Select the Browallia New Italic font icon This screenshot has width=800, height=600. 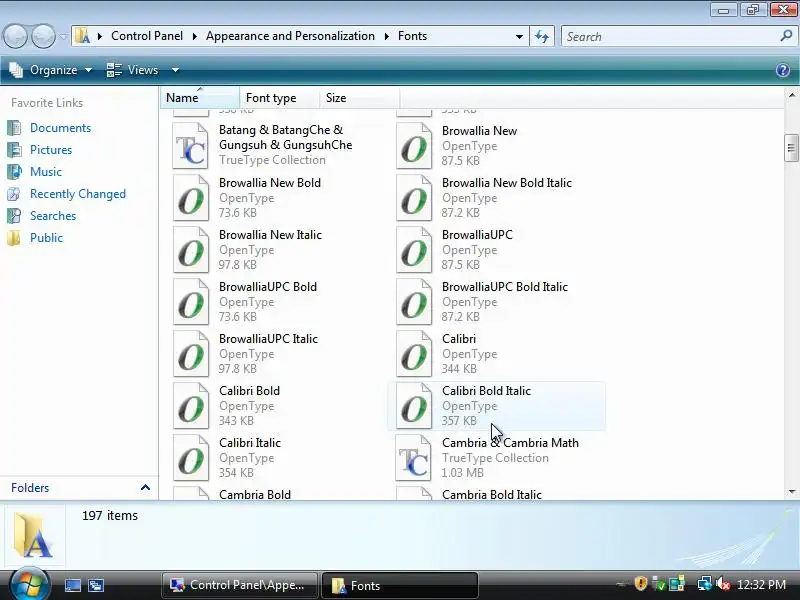coord(191,250)
